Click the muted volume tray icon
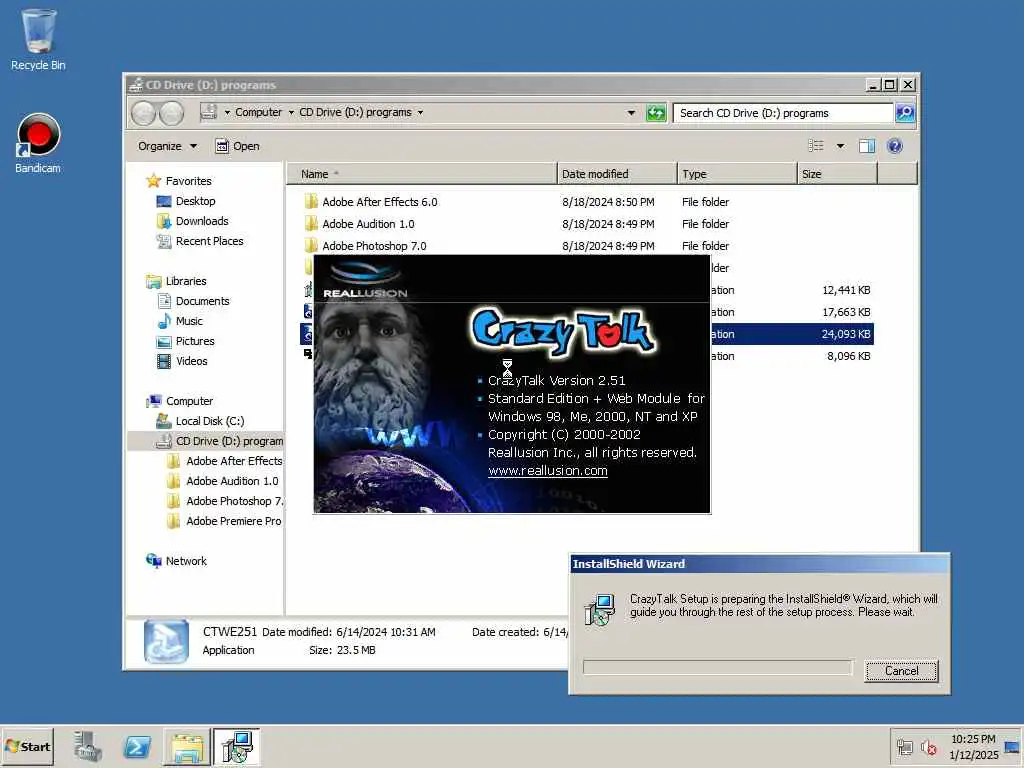The height and width of the screenshot is (768, 1024). point(929,747)
